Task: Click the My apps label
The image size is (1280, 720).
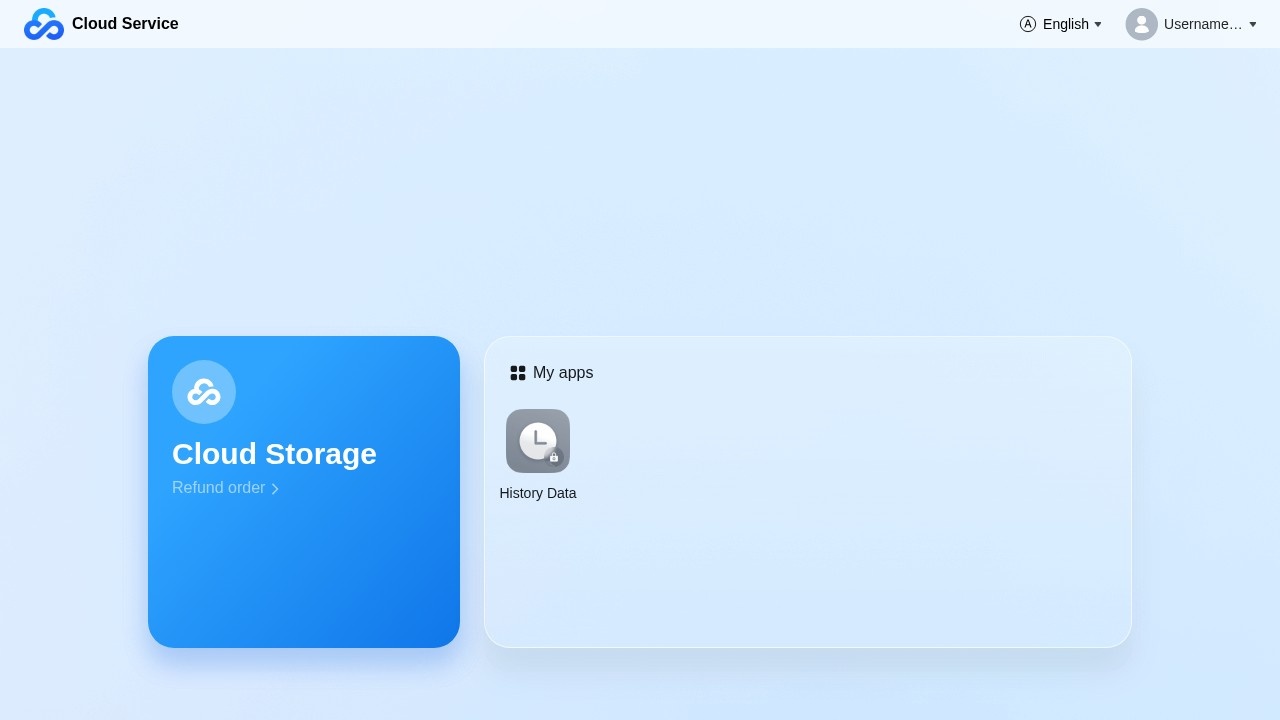Action: 563,373
